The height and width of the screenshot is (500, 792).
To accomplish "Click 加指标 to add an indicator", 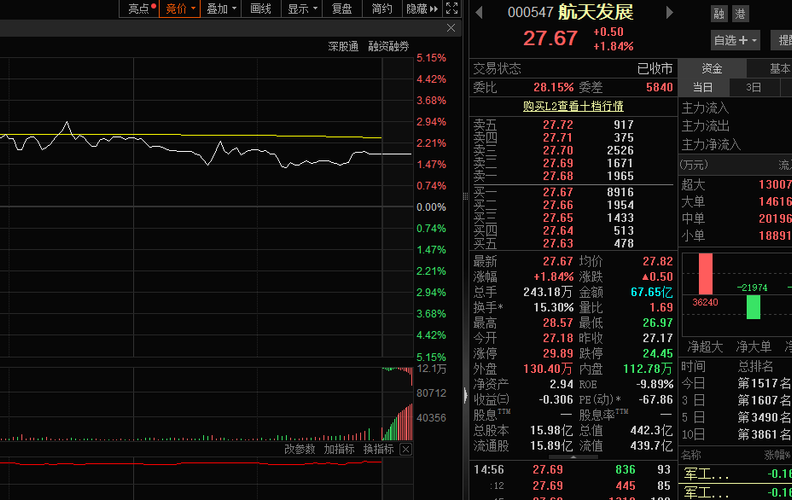I will (339, 449).
